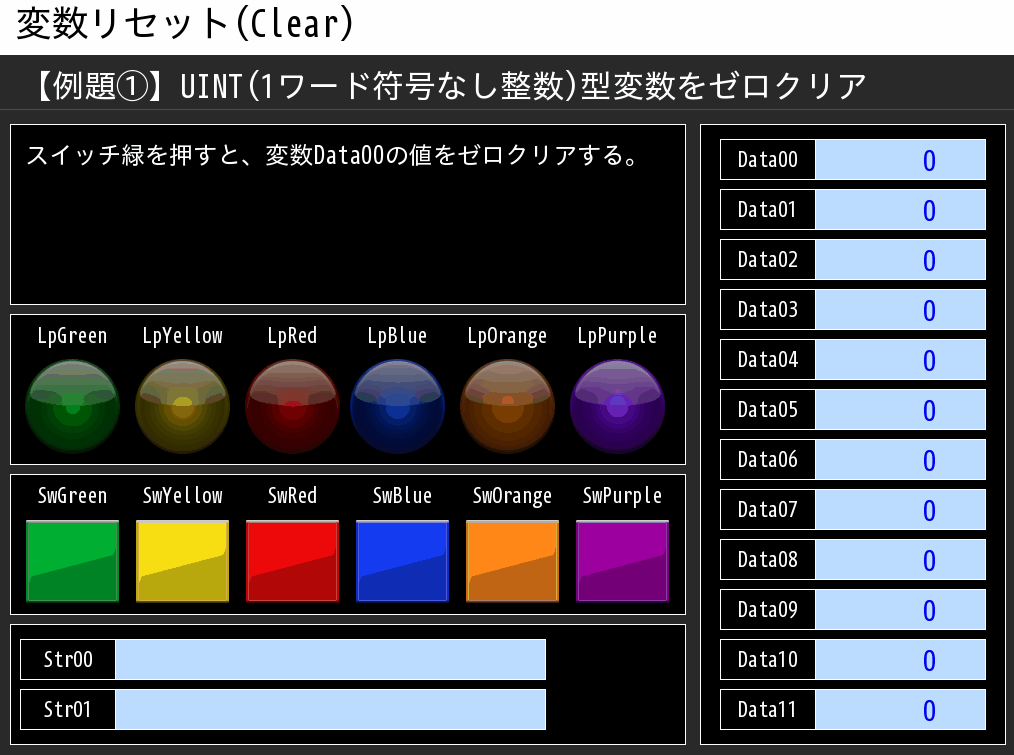The width and height of the screenshot is (1014, 755).
Task: Select the Data04 value field
Action: pos(900,359)
